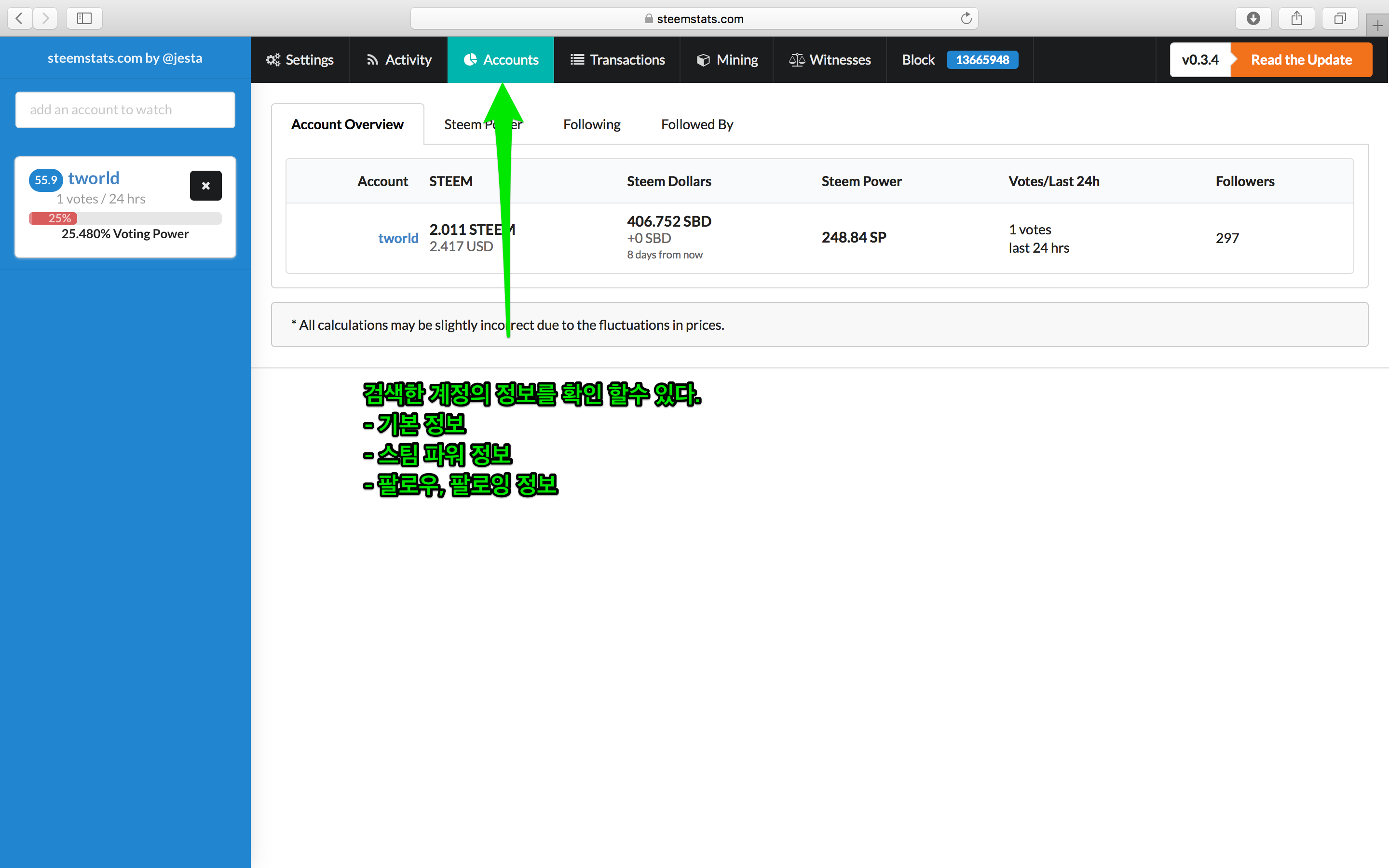This screenshot has width=1389, height=868.
Task: Open the Safari downloads icon
Action: [x=1253, y=18]
